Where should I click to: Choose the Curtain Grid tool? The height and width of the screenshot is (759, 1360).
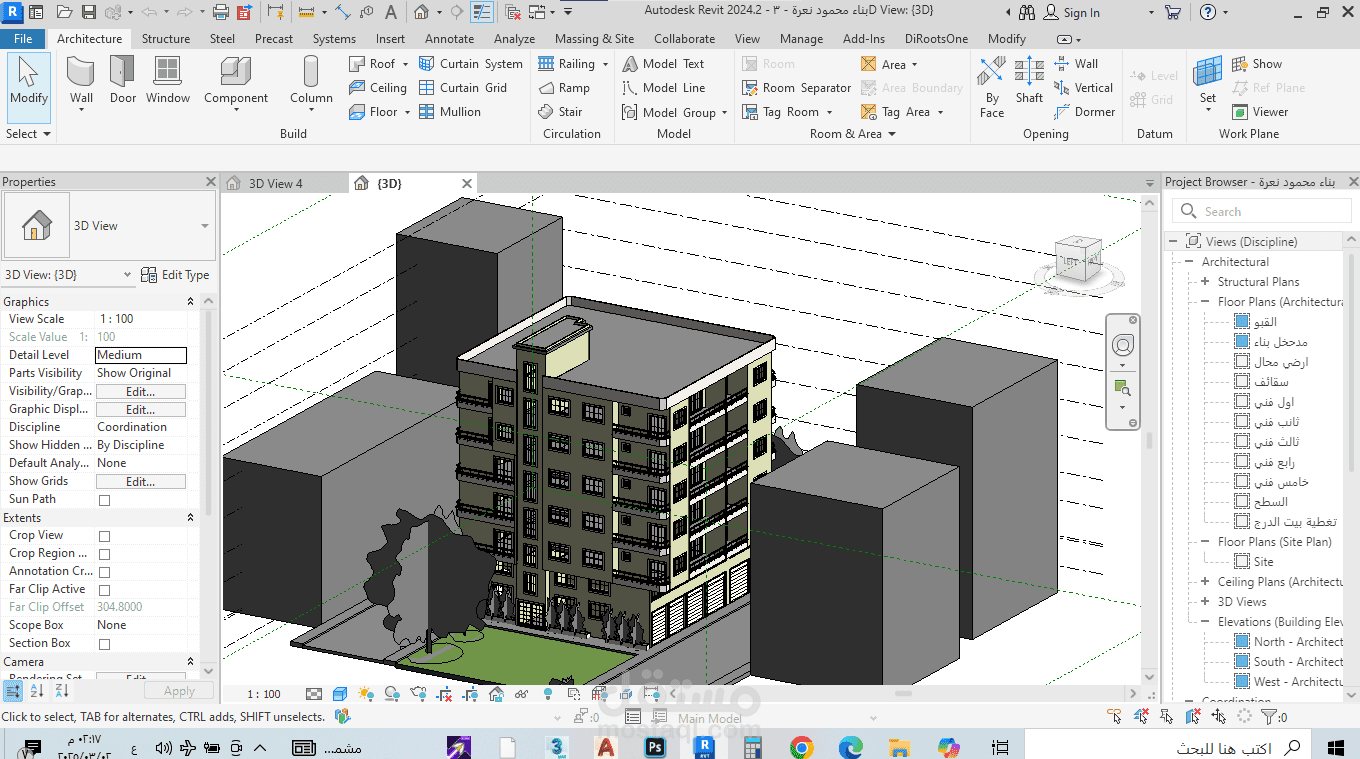pyautogui.click(x=462, y=88)
